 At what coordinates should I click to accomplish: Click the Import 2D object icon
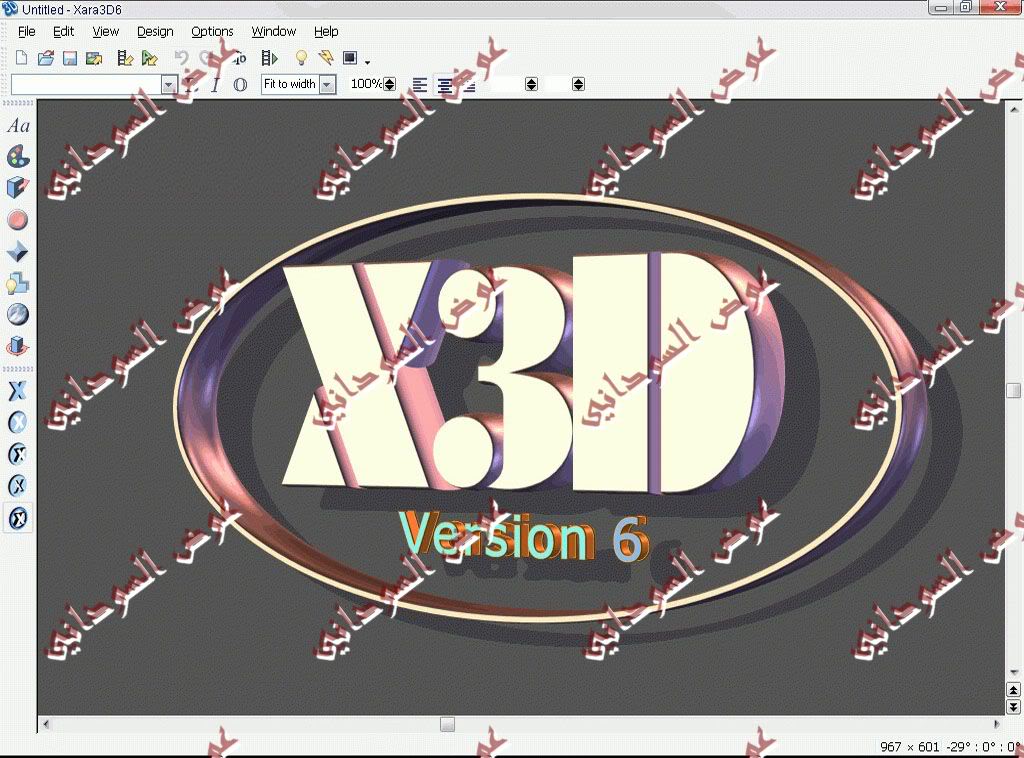150,58
